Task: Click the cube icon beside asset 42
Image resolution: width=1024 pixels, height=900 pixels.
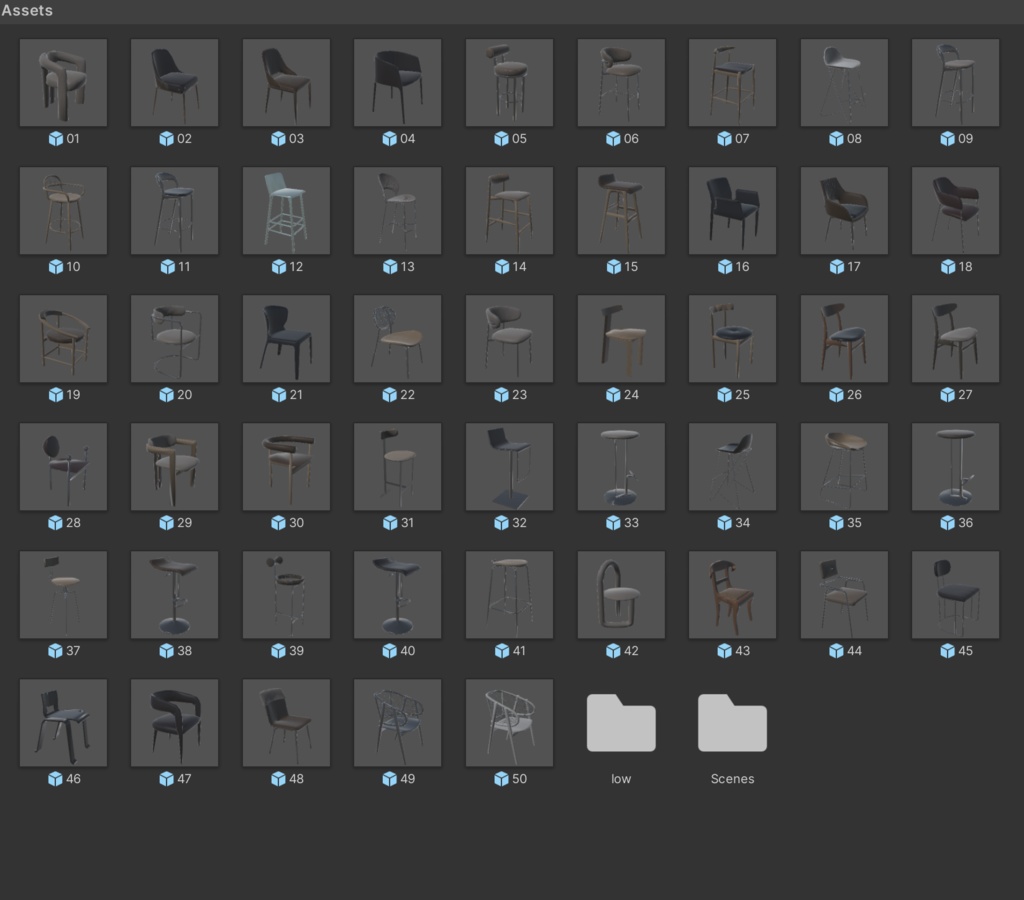Action: [x=614, y=650]
